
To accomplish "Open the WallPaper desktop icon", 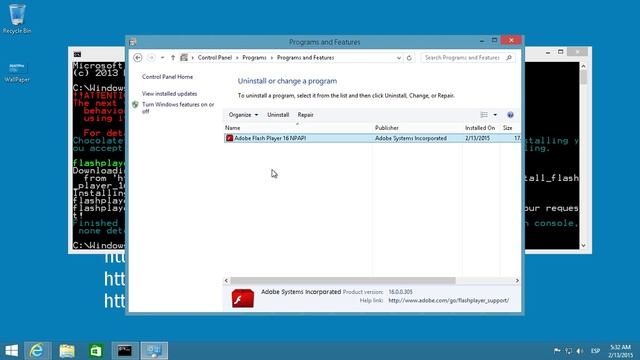I will [x=17, y=73].
